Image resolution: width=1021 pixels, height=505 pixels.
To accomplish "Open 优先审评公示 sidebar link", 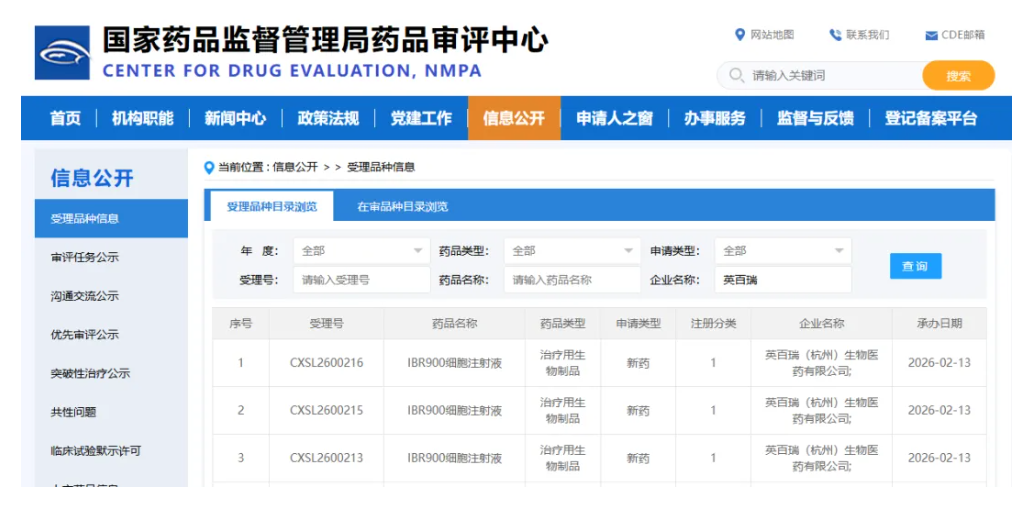I will point(85,335).
